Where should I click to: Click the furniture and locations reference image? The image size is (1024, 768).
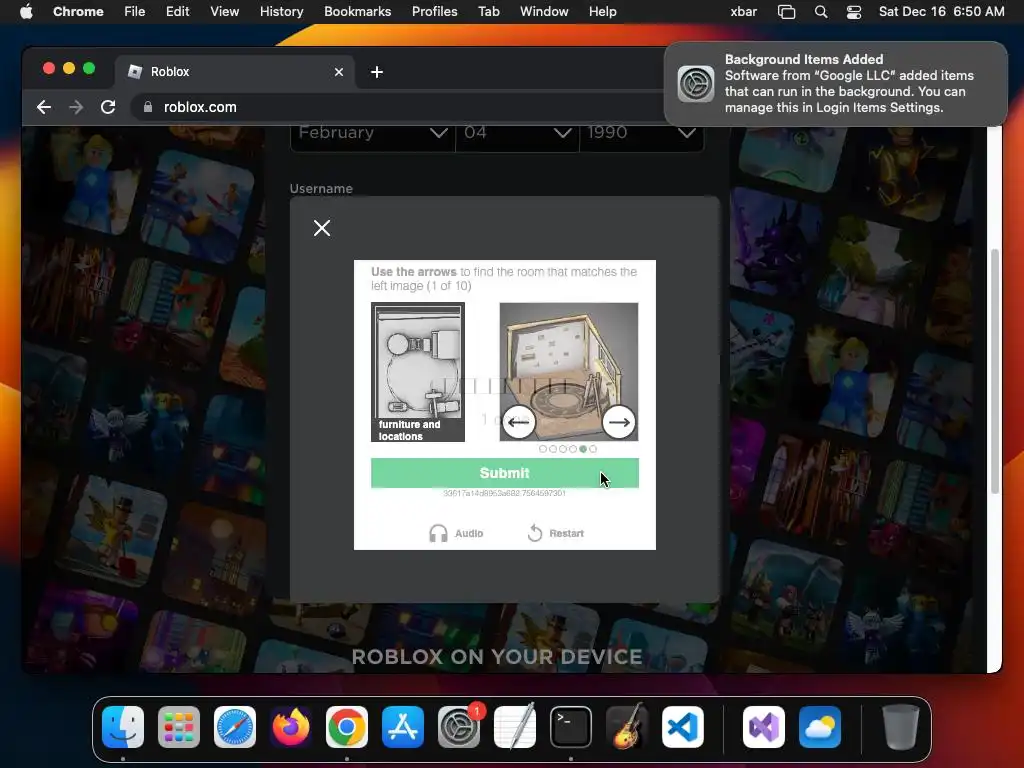[x=418, y=372]
